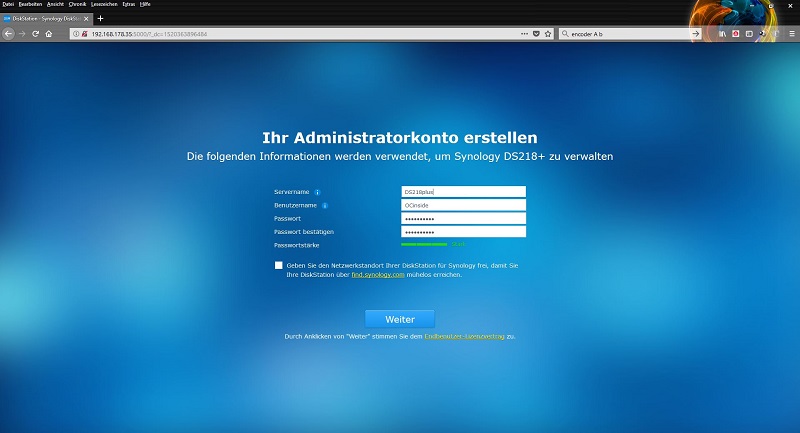800x433 pixels.
Task: Click the heading Ihr Administratorkonto erstellen
Action: click(399, 138)
